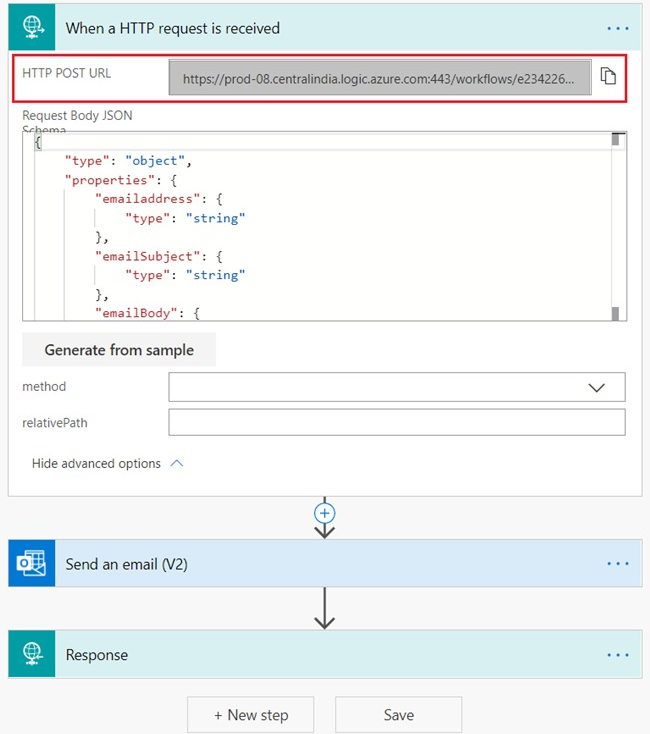Click the relativePath input field
650x734 pixels.
pos(396,423)
